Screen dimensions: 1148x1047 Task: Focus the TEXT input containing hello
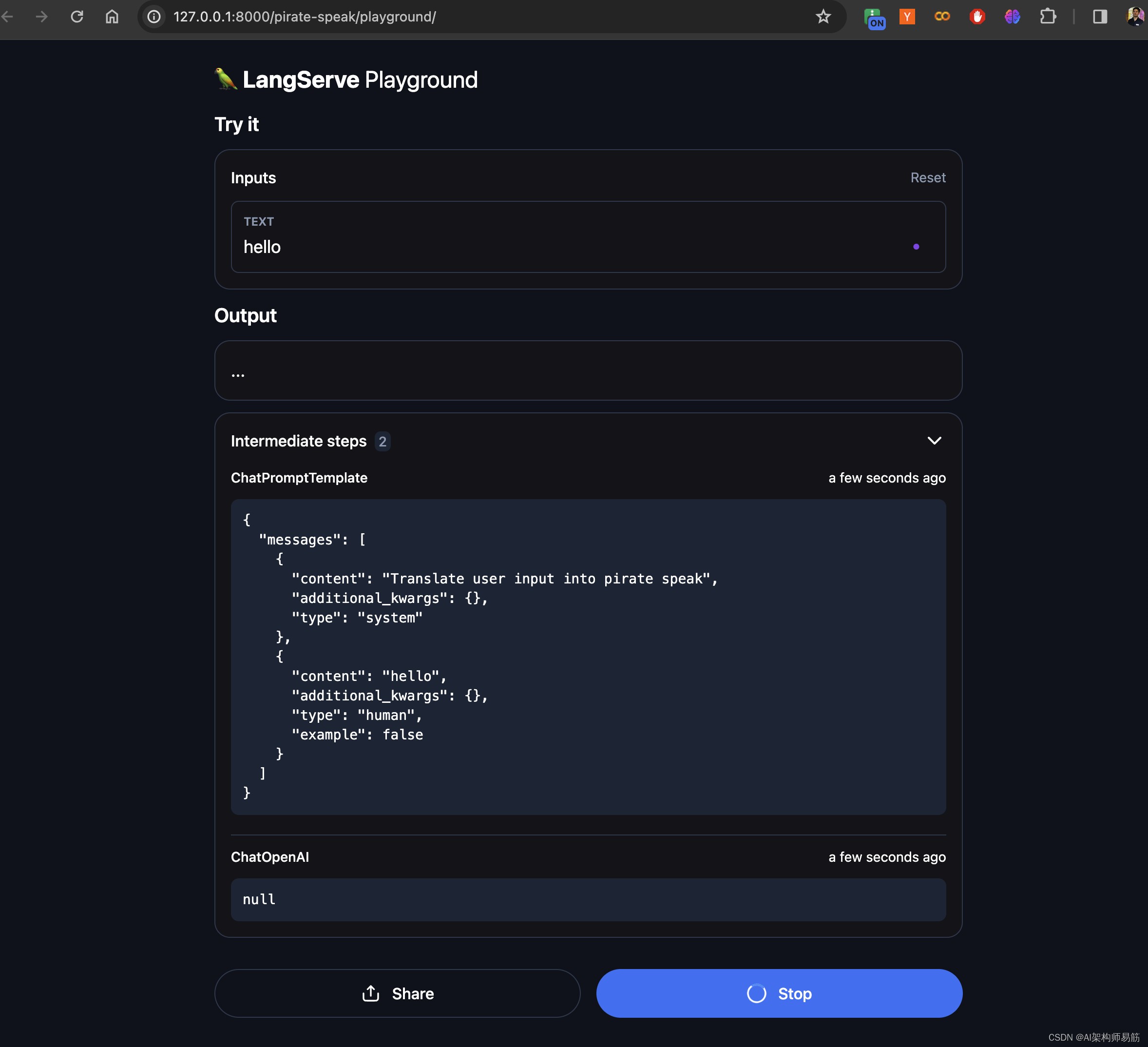click(x=588, y=236)
